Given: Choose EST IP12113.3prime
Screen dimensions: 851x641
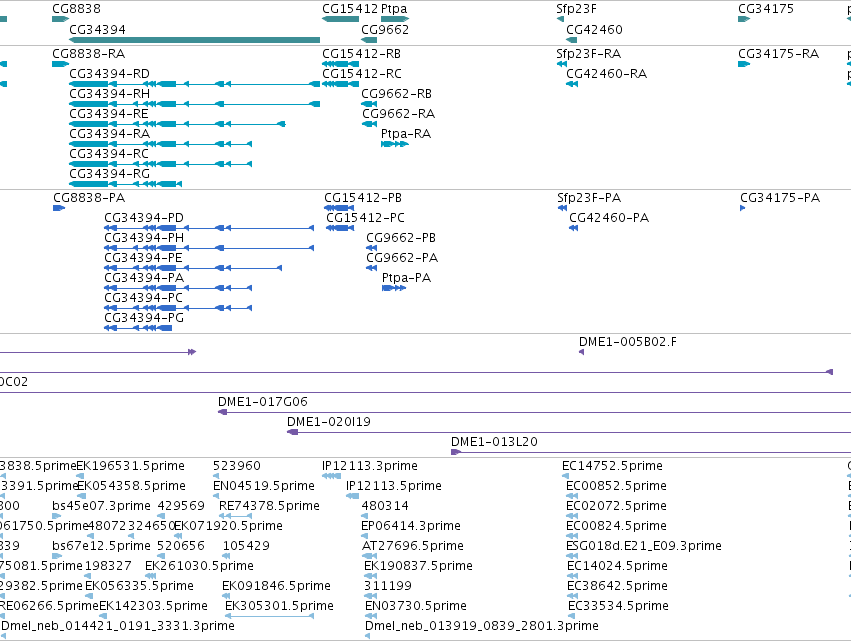Looking at the screenshot, I should click(x=370, y=466).
